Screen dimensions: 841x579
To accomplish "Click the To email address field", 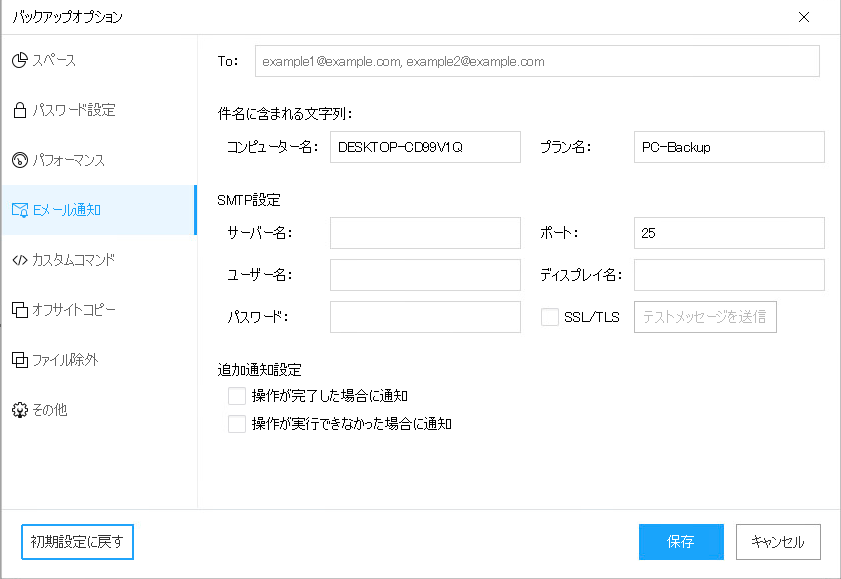I will [537, 61].
